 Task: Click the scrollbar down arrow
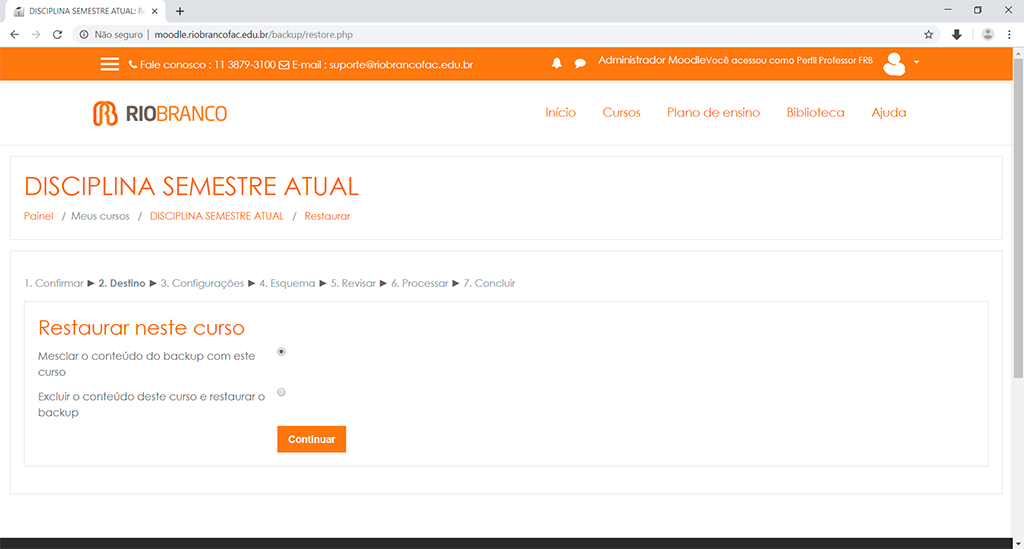1018,543
